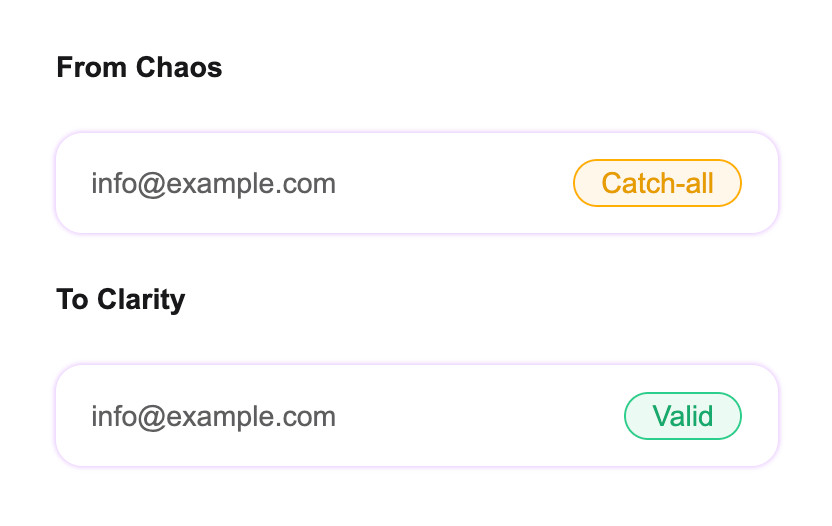This screenshot has width=832, height=526.
Task: Click info in the Valid card email
Action: coord(114,416)
